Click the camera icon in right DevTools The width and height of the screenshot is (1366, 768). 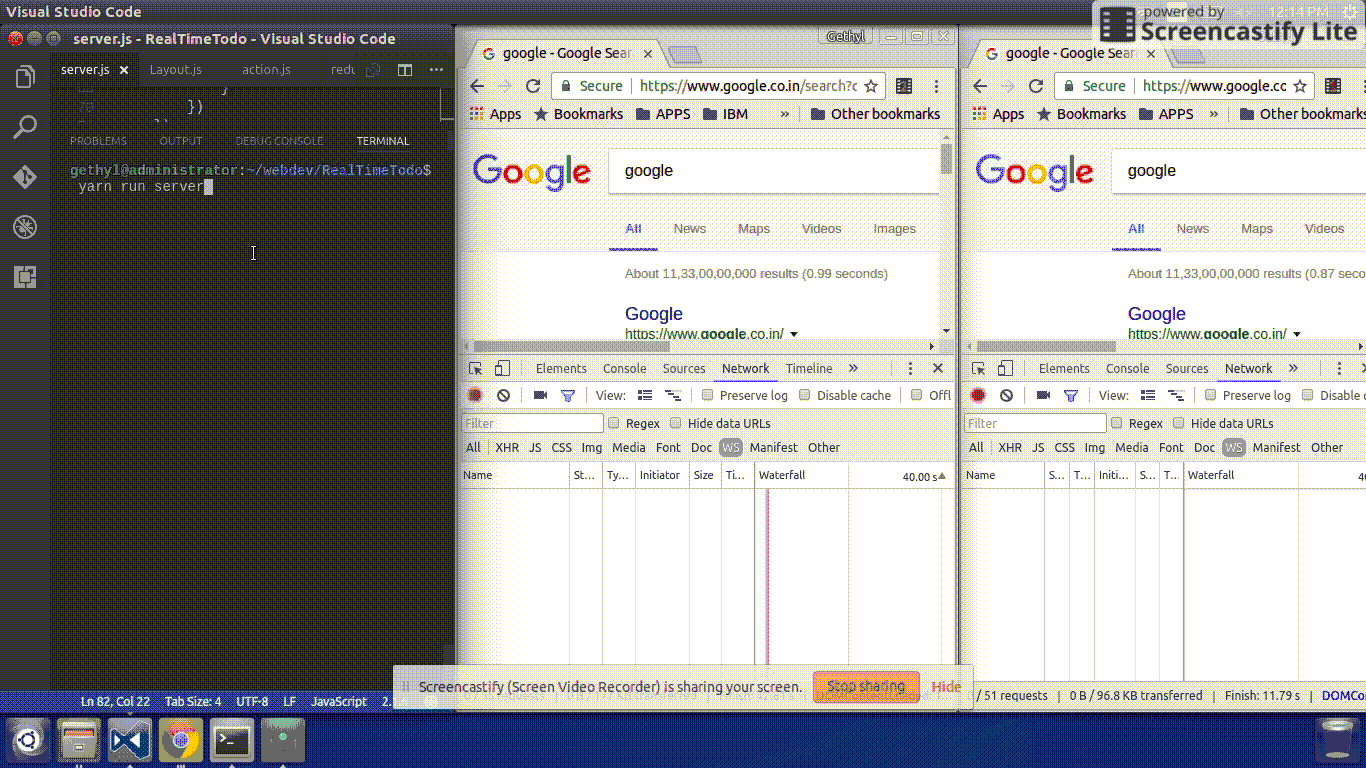pos(1043,396)
